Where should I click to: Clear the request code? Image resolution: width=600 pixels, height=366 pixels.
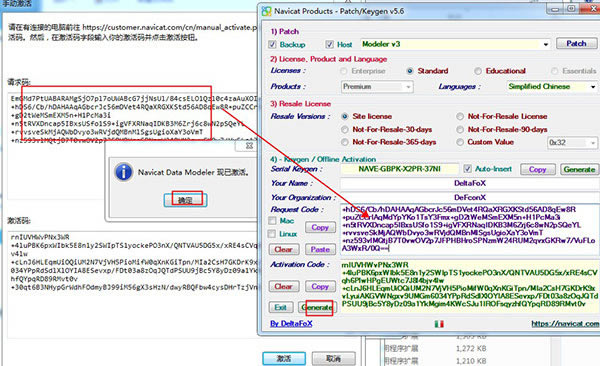click(x=283, y=250)
